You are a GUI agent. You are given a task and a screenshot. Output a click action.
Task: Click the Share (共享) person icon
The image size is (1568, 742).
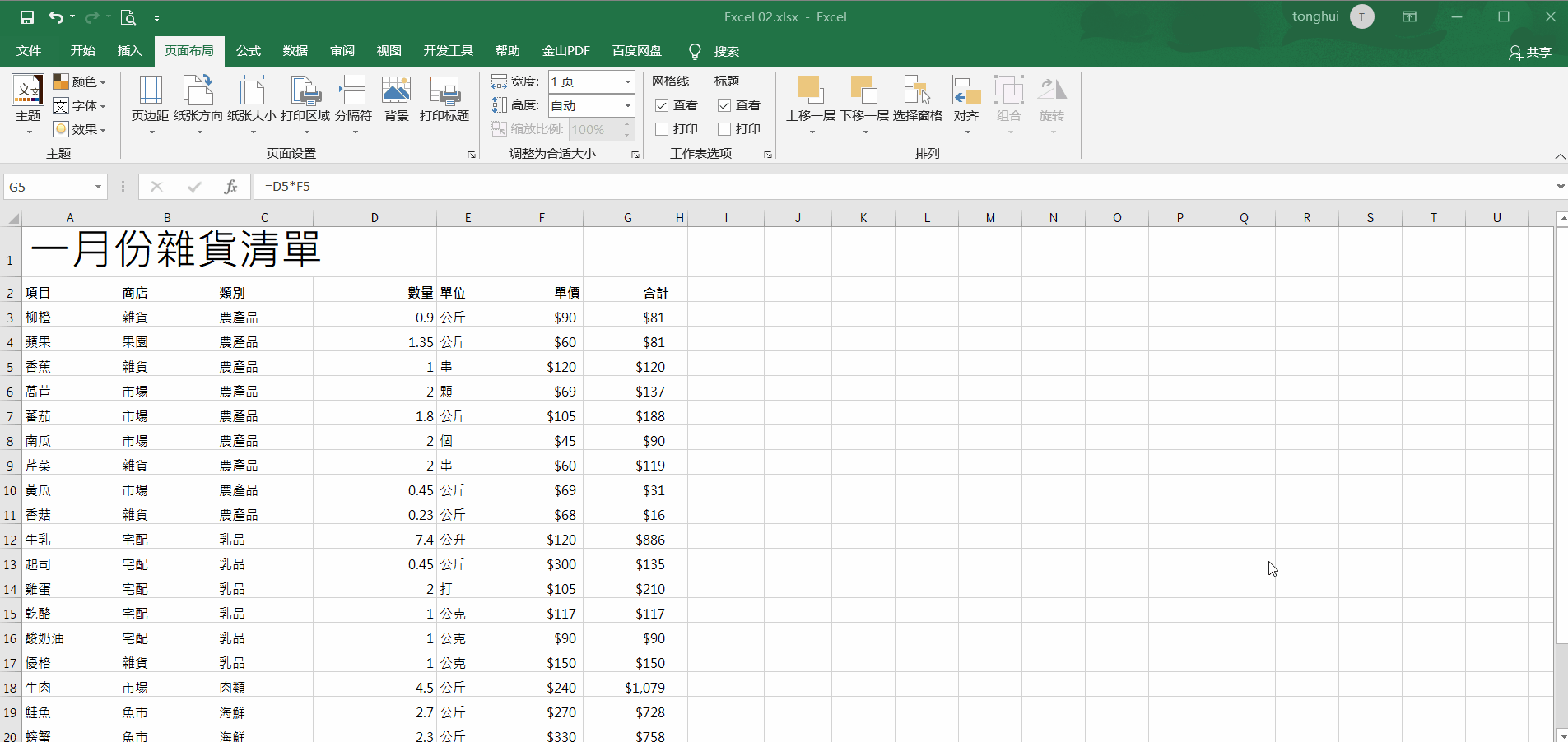(1515, 53)
